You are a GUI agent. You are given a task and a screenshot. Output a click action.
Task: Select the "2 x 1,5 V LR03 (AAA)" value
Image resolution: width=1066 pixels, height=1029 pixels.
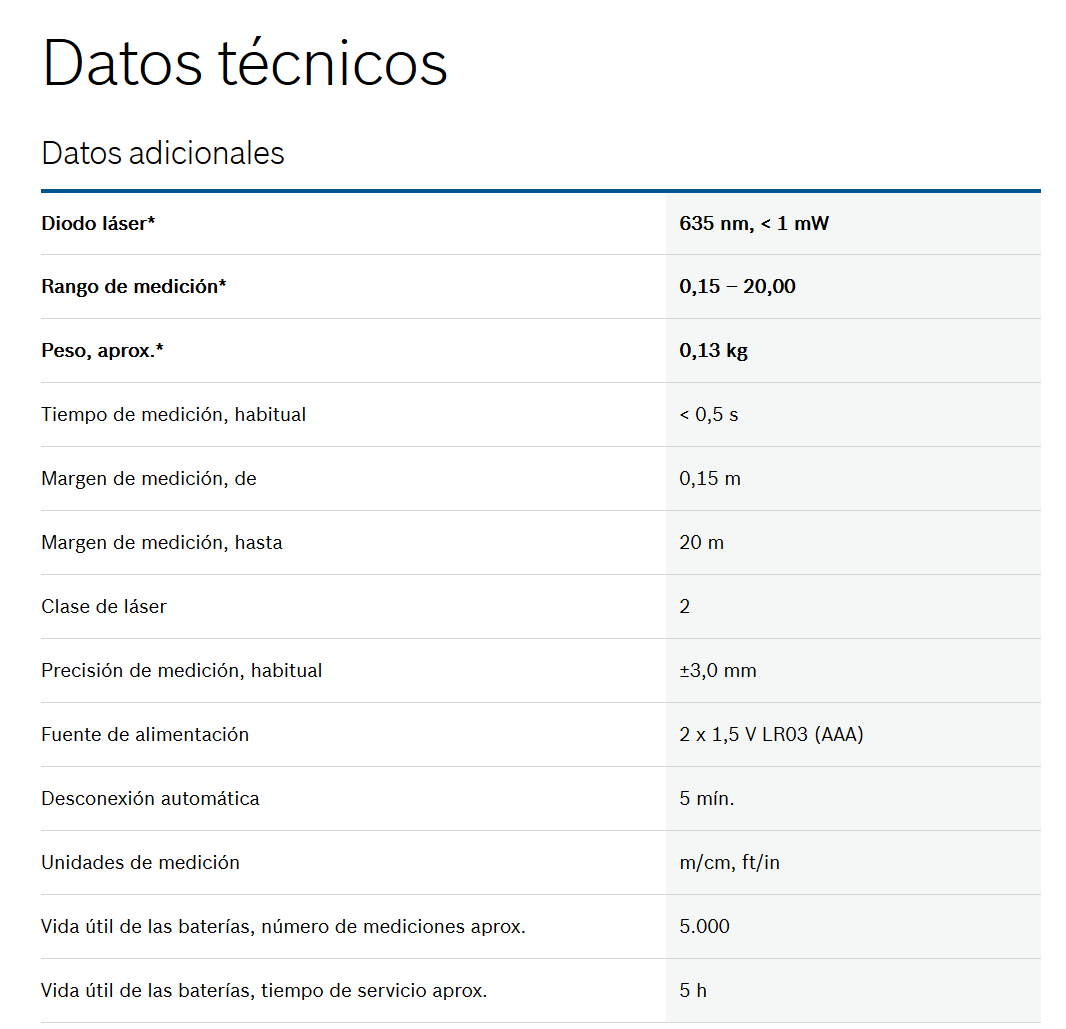point(771,735)
